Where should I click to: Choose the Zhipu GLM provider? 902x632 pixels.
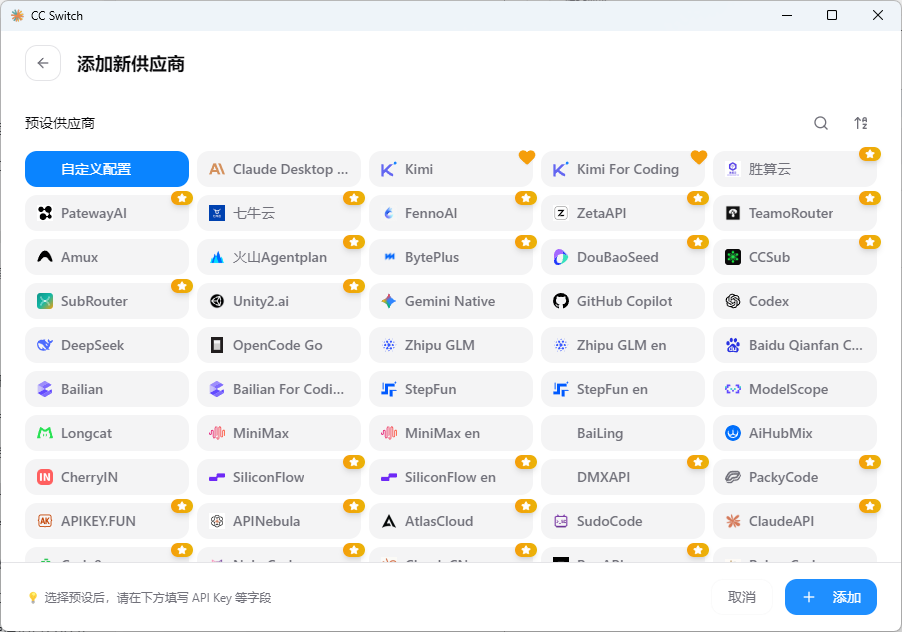(451, 345)
